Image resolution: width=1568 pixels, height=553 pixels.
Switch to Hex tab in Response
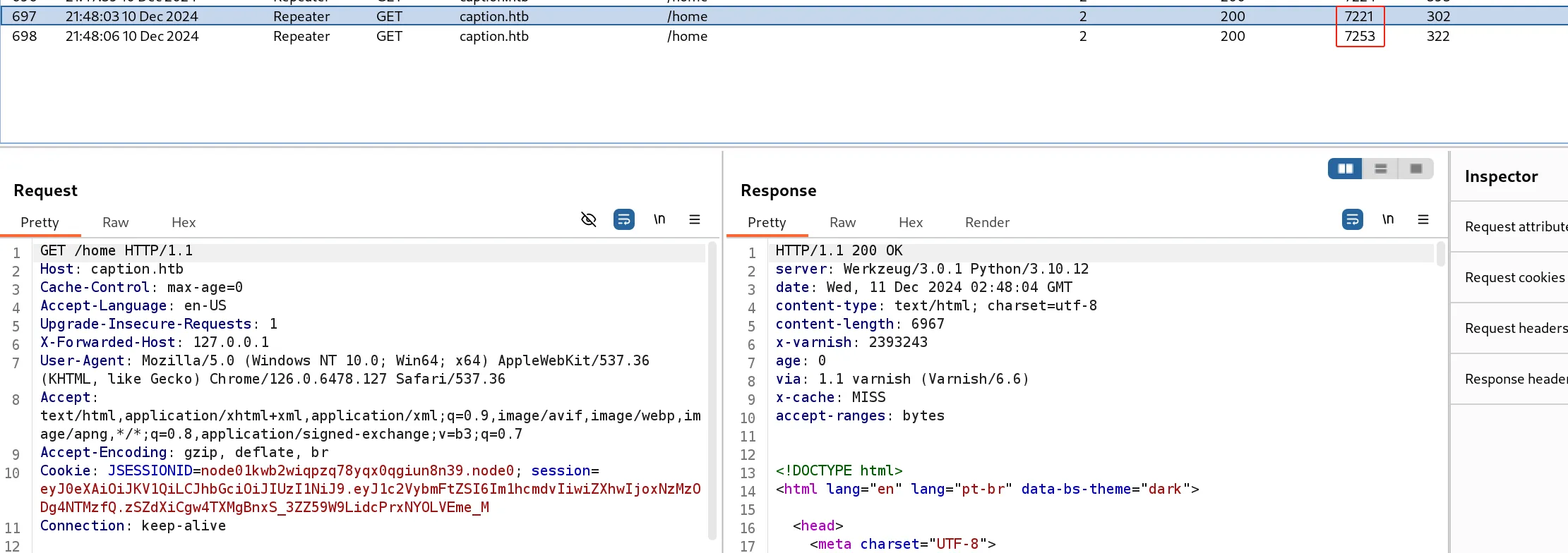[x=911, y=222]
